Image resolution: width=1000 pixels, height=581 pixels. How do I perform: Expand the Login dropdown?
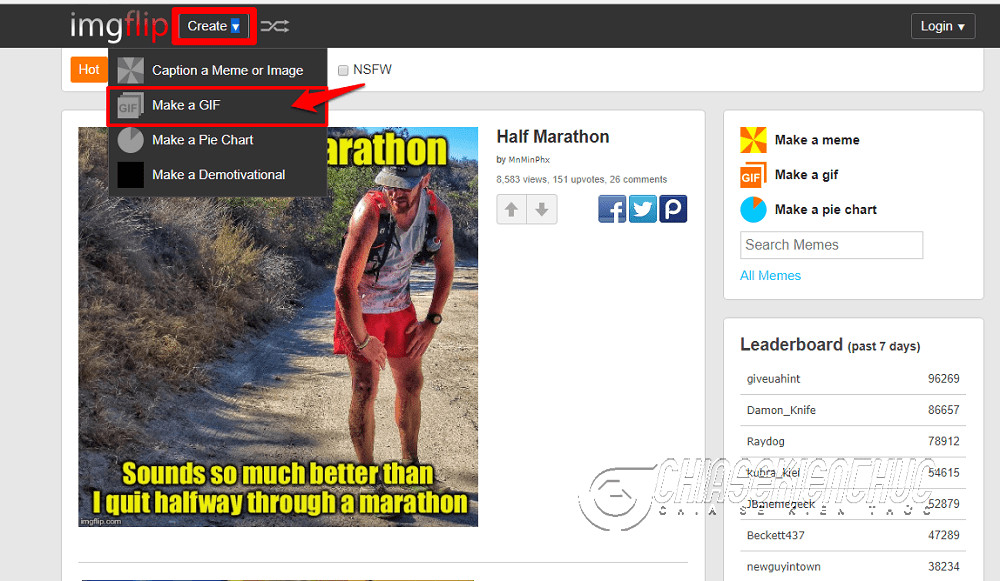(943, 27)
